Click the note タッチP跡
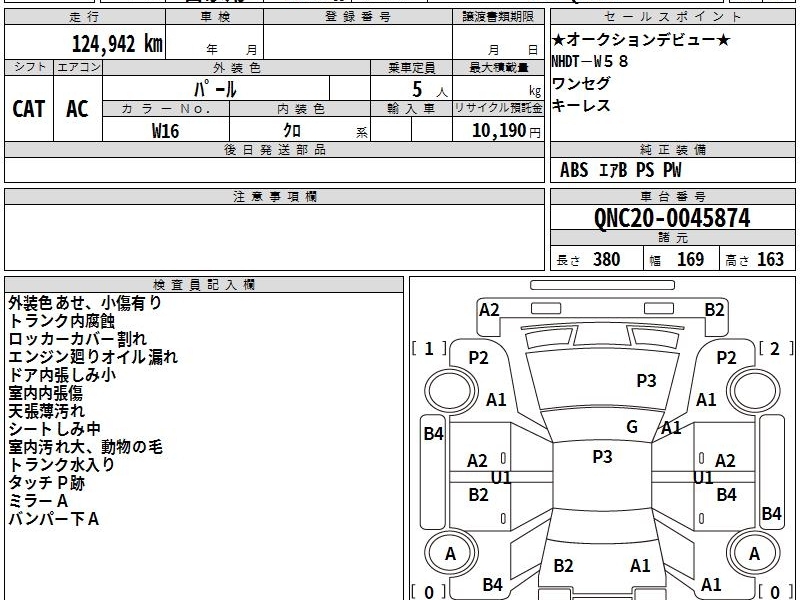This screenshot has width=800, height=600. 46,483
